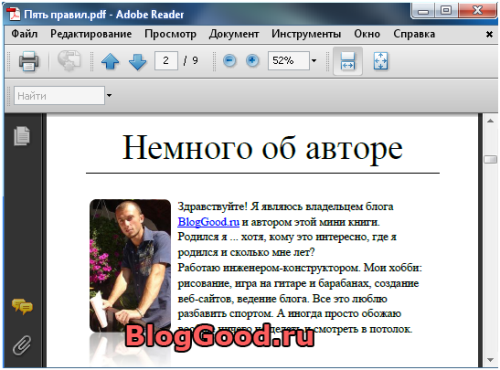Screen dimensions: 500x370
Task: Open the Find options dropdown arrow
Action: (109, 96)
